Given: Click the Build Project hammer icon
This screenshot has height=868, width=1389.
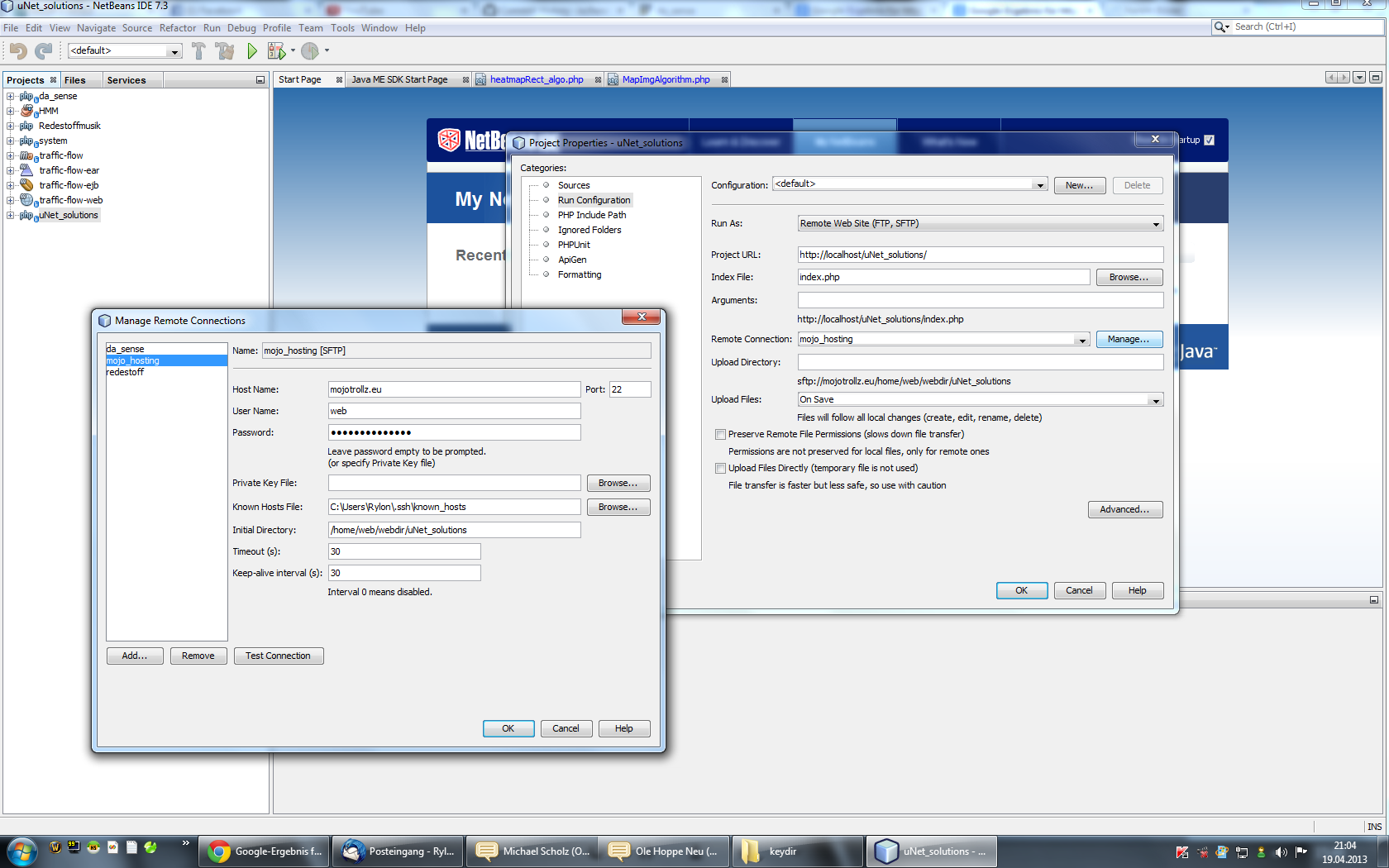Looking at the screenshot, I should [x=198, y=51].
